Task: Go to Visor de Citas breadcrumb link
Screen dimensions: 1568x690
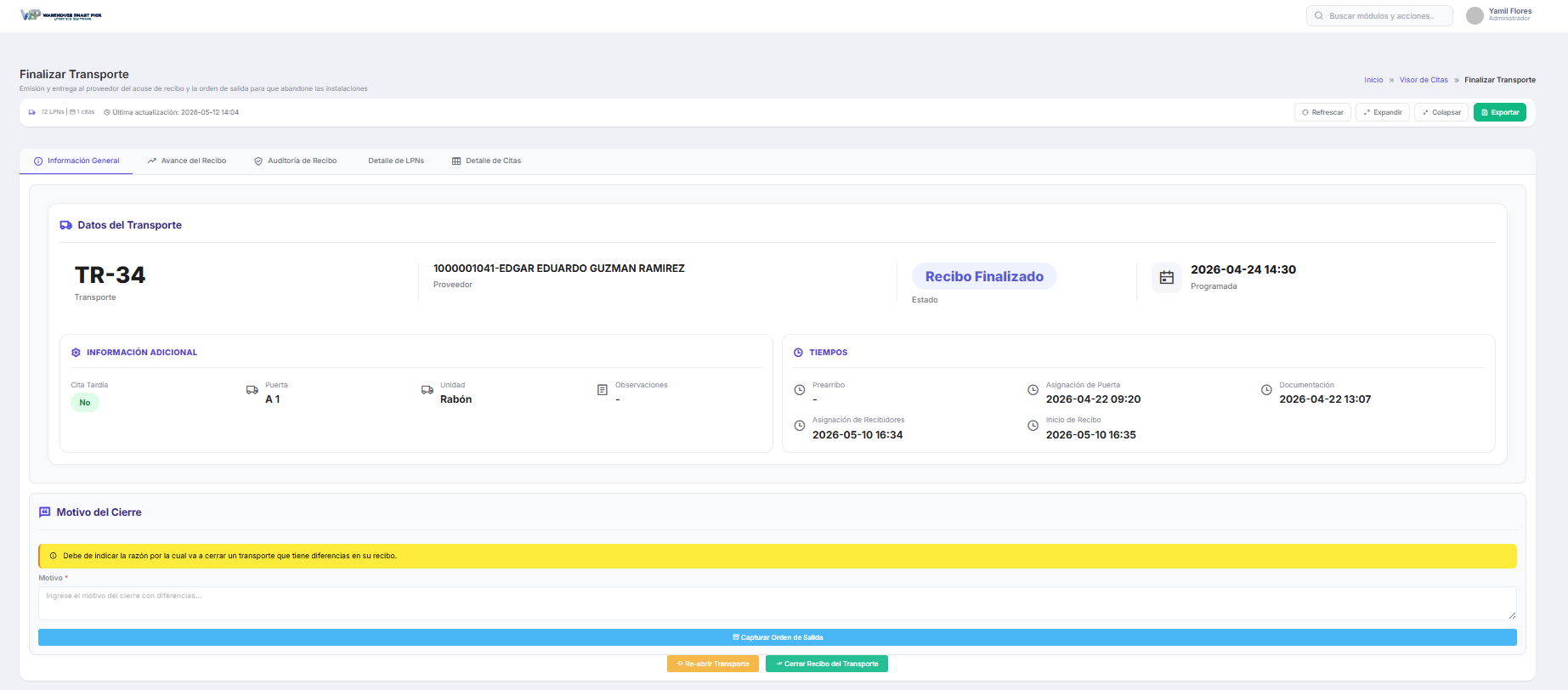Action: 1424,80
